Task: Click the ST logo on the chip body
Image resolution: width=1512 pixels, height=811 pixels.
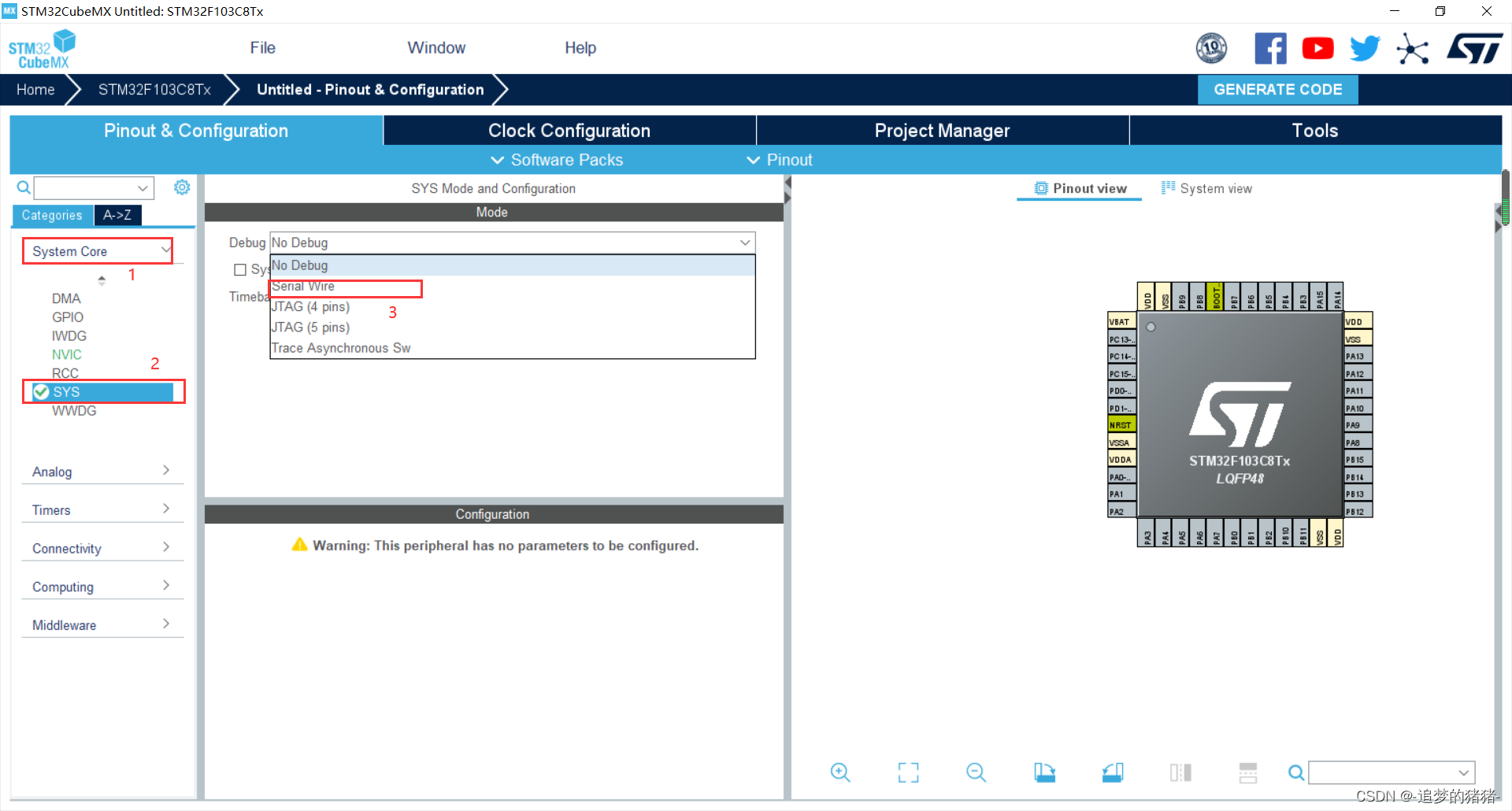Action: point(1240,414)
